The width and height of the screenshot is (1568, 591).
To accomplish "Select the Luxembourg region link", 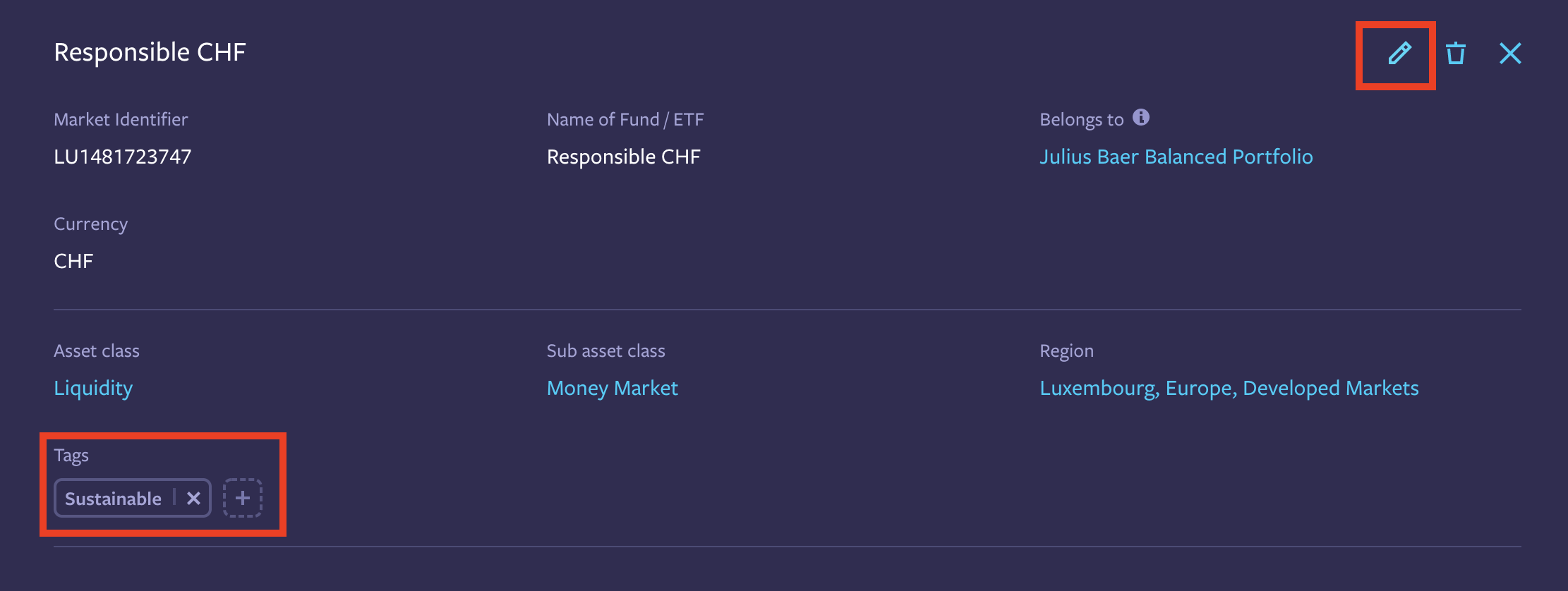I will coord(1099,389).
